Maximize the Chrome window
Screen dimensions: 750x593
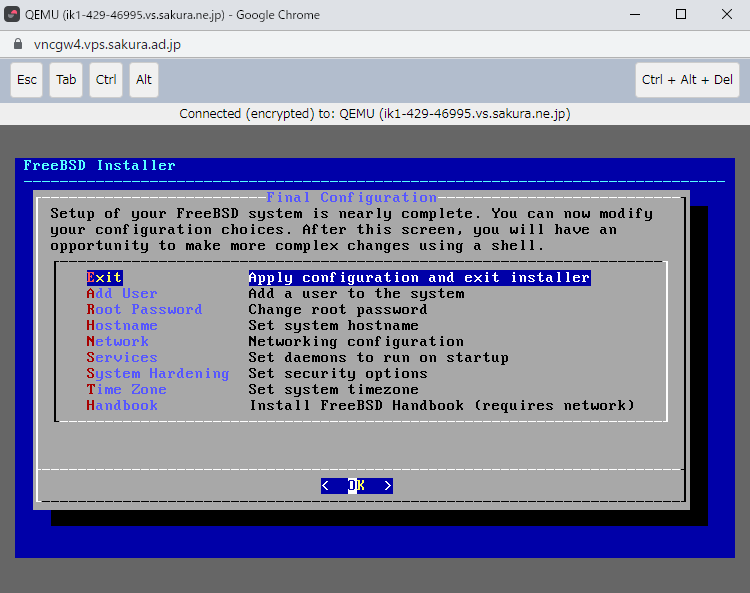click(681, 15)
